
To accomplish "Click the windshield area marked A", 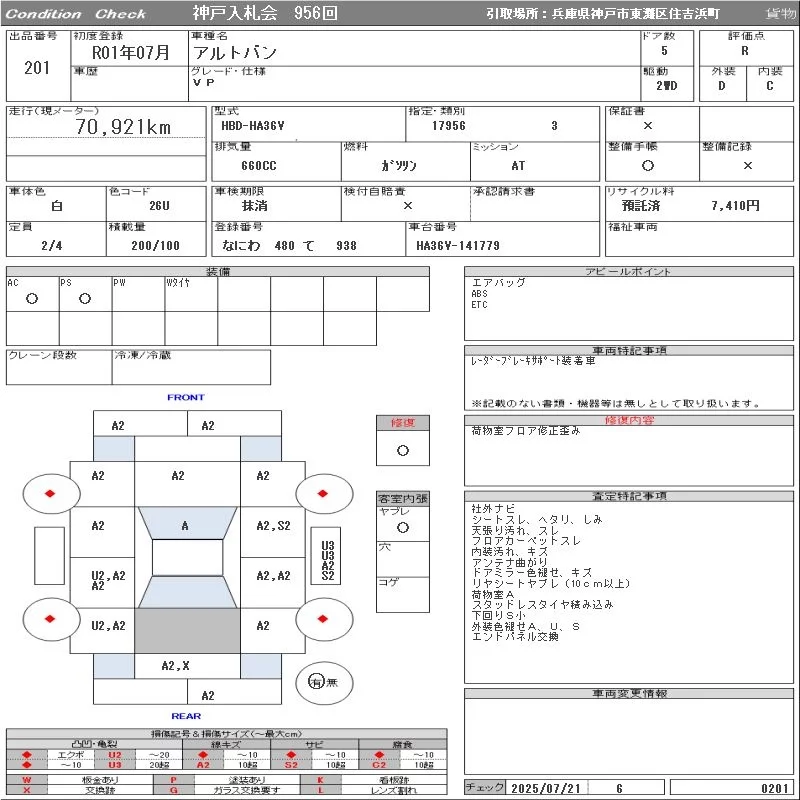I will pyautogui.click(x=187, y=523).
